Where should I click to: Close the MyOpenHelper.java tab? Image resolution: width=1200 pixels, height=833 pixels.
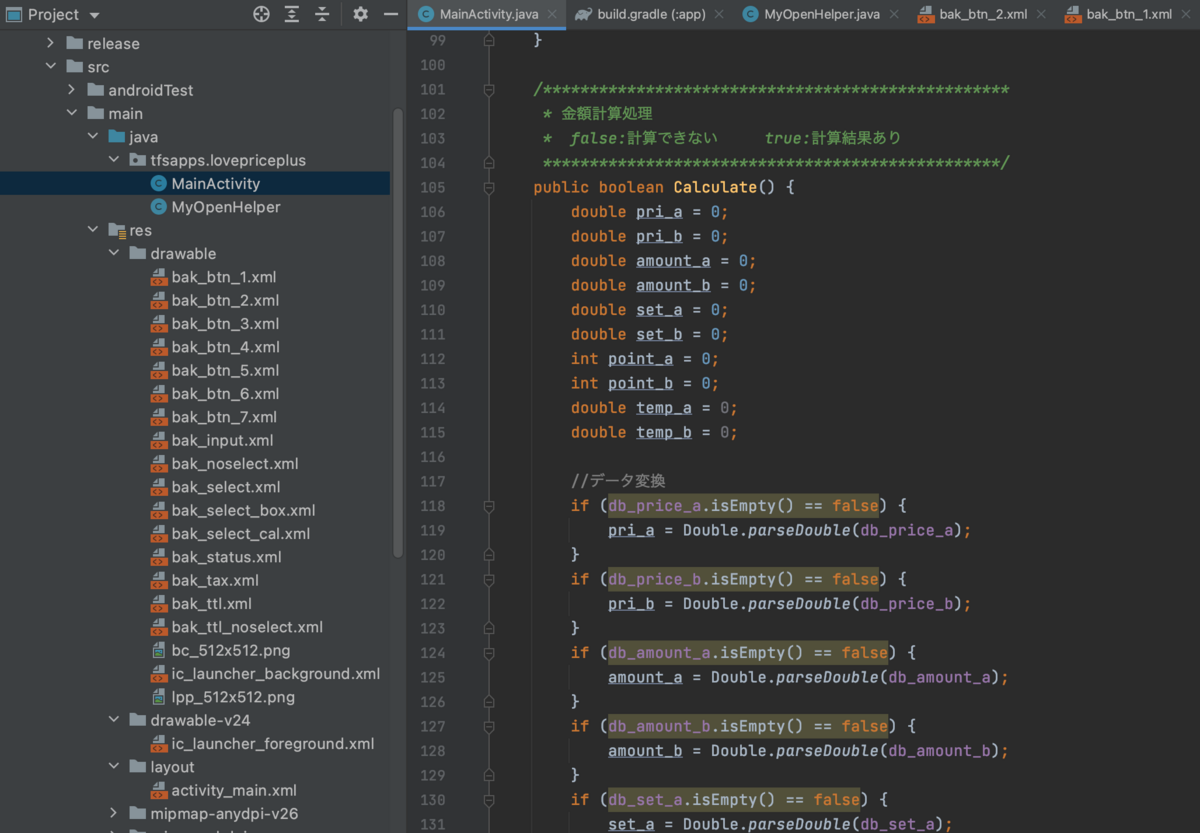(894, 15)
